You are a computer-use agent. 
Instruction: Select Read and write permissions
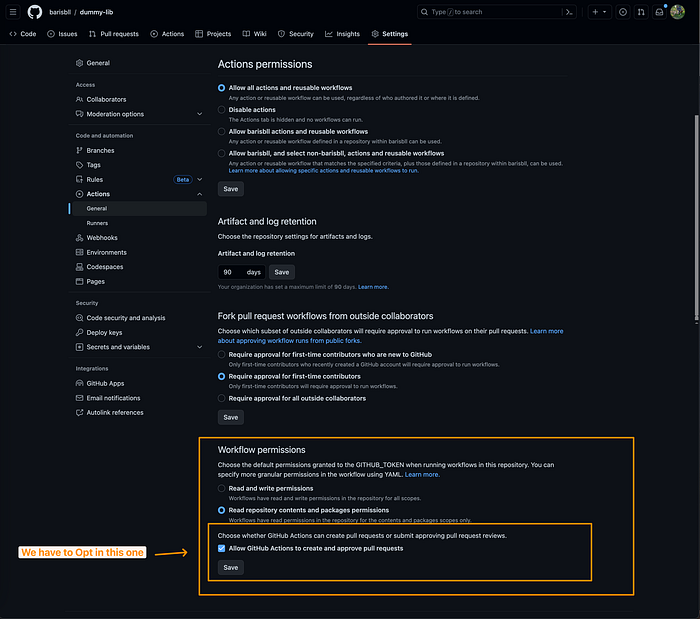pyautogui.click(x=221, y=489)
